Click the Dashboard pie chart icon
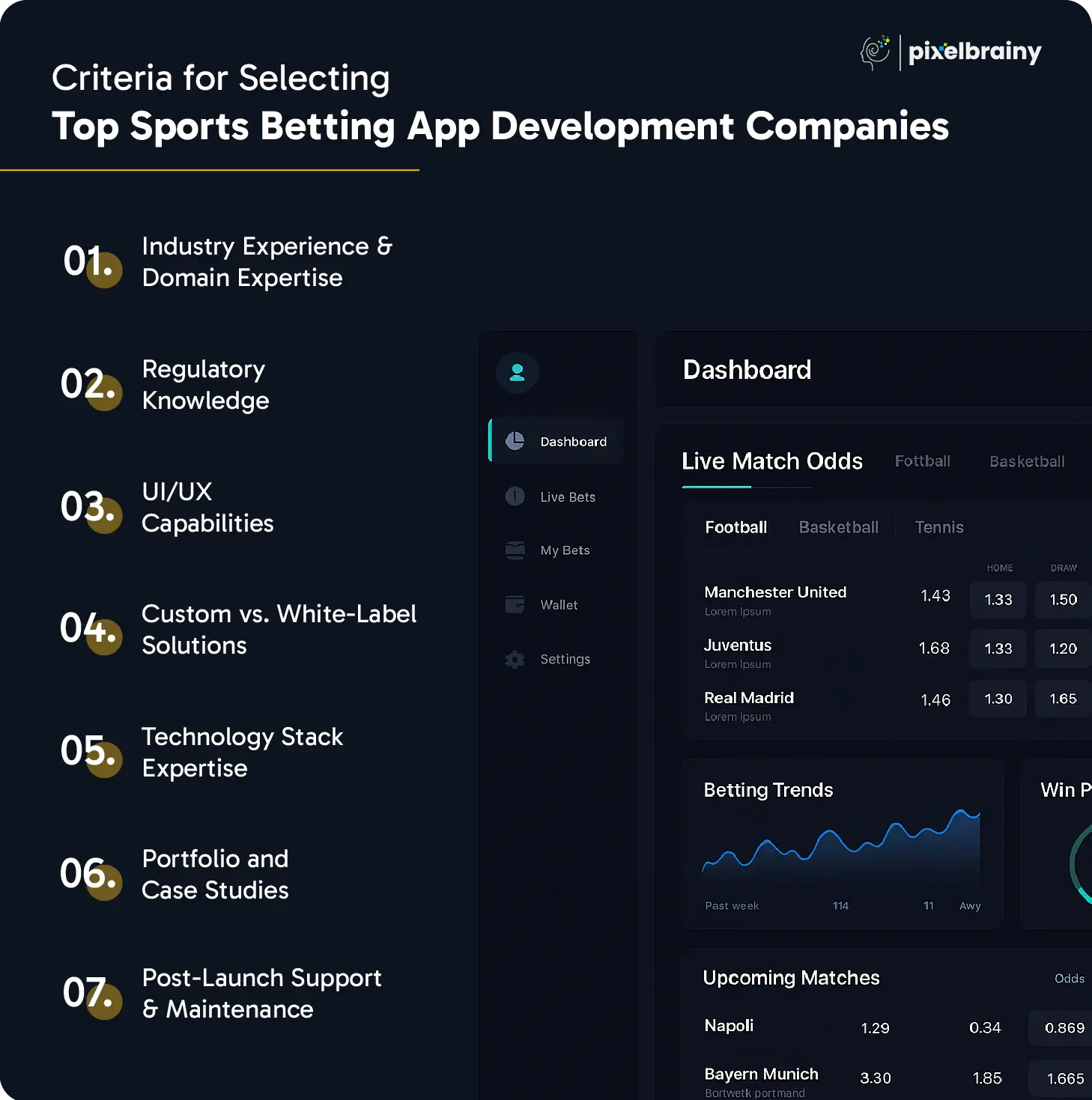This screenshot has width=1092, height=1100. (x=515, y=441)
